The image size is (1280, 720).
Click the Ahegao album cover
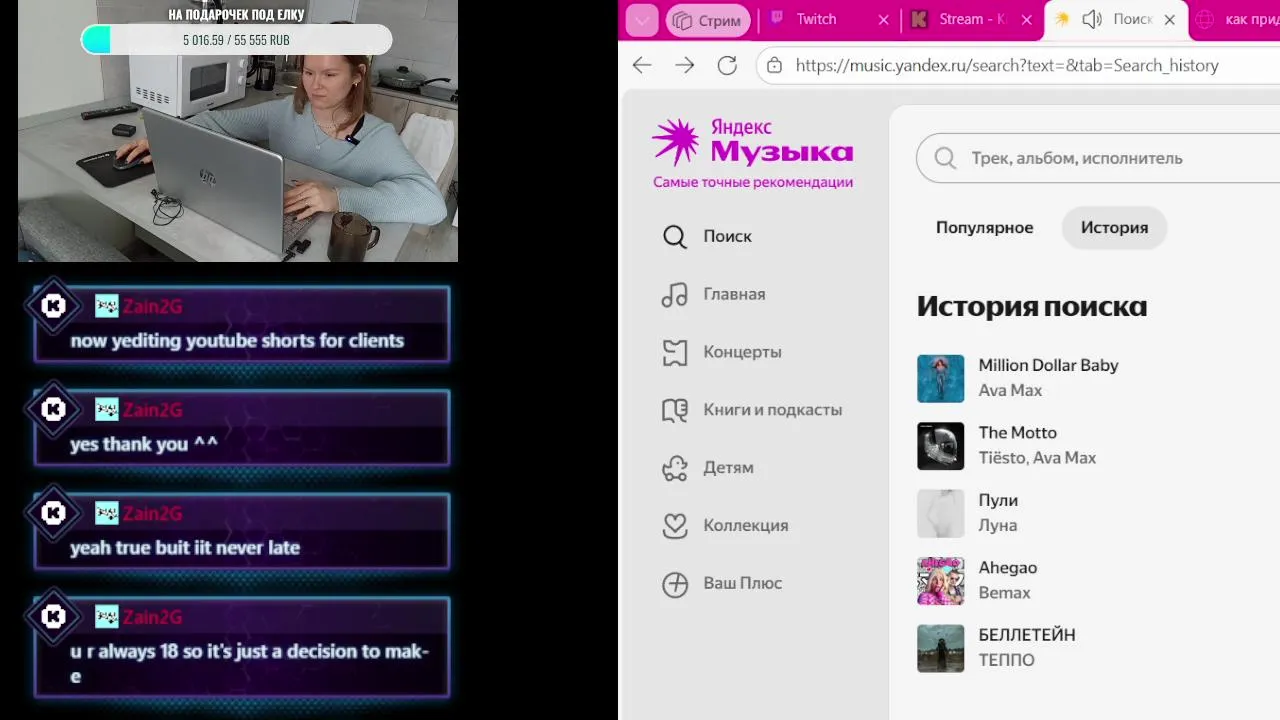coord(941,581)
